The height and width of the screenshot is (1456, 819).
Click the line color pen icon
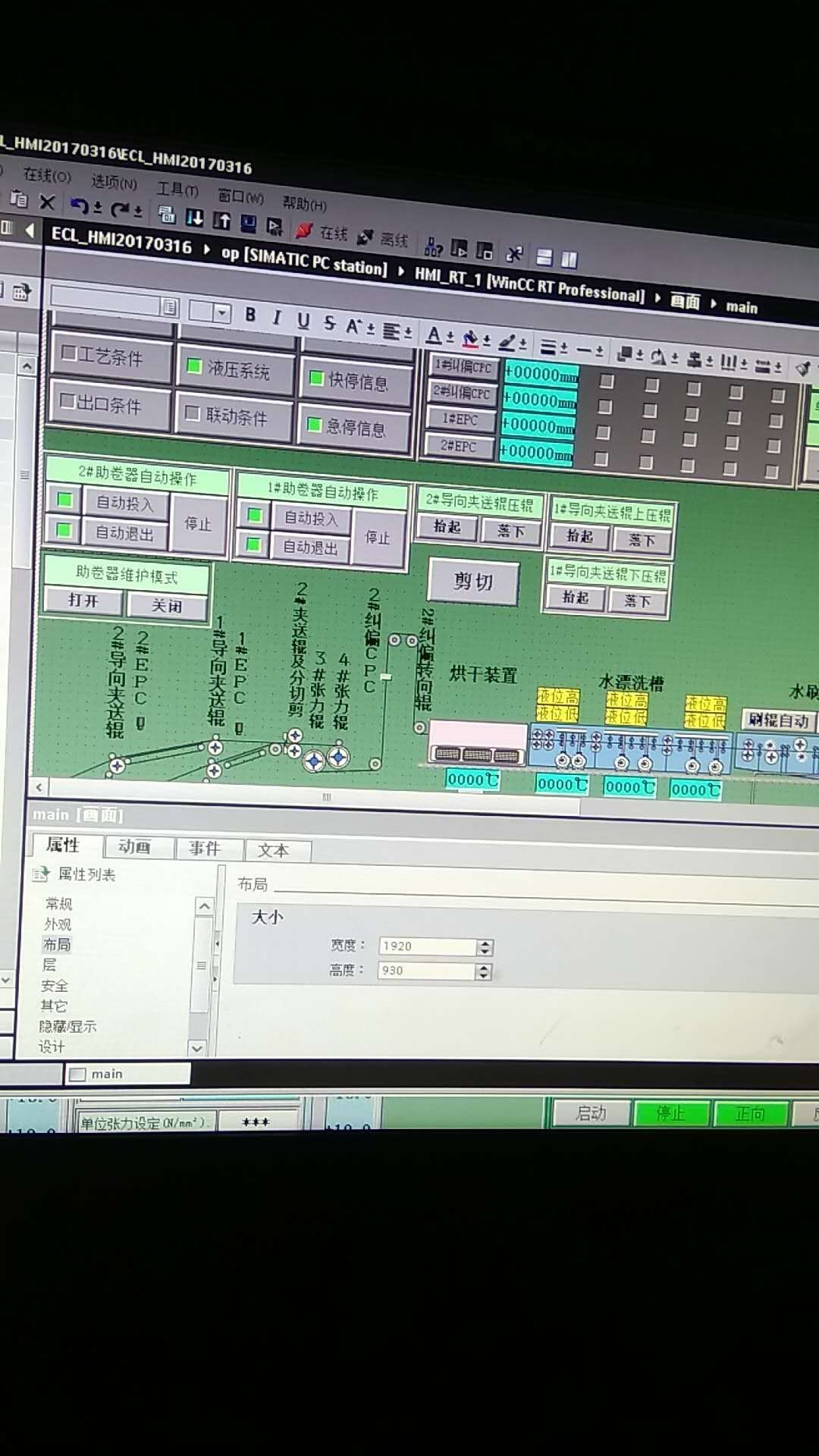507,343
